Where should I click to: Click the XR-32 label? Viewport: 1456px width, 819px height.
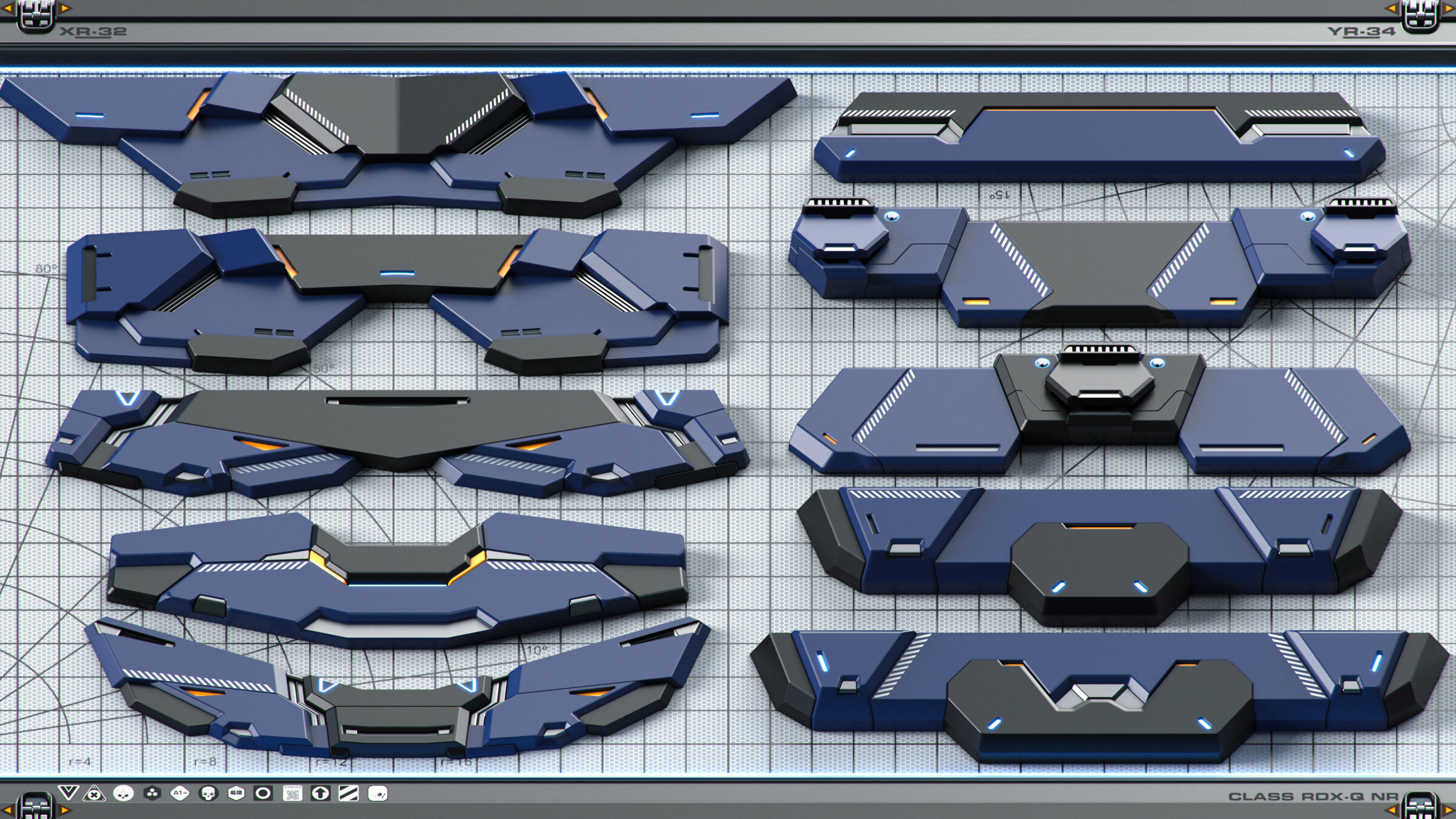(93, 31)
